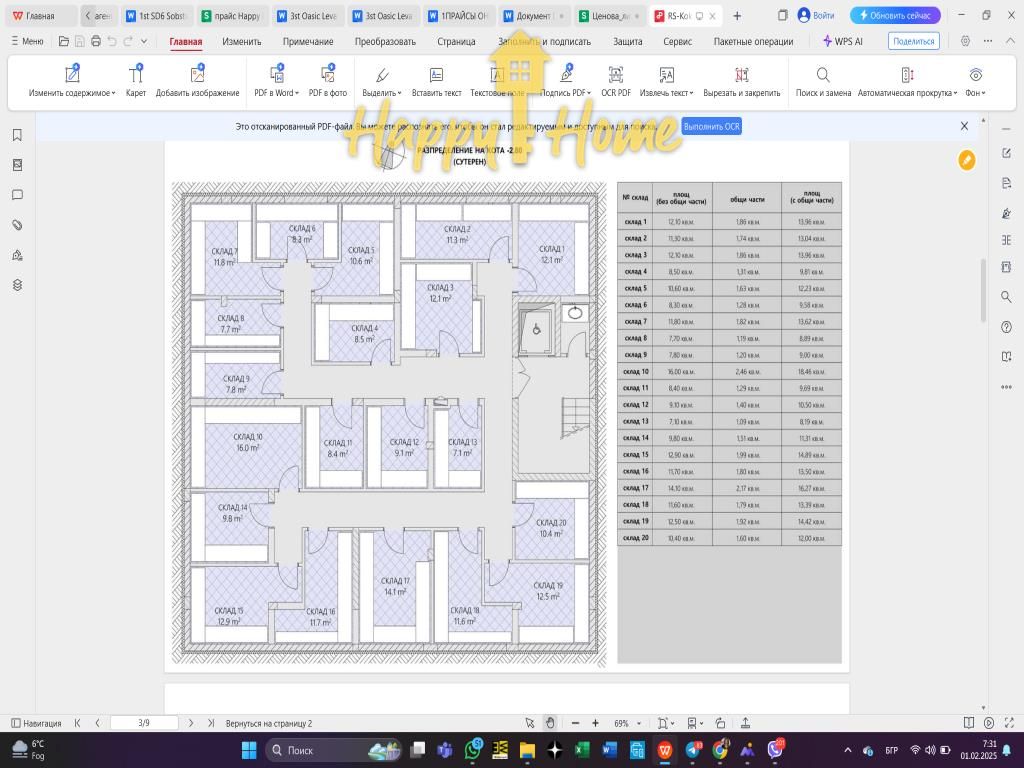
Task: Select the Add Image tool
Action: [x=197, y=76]
